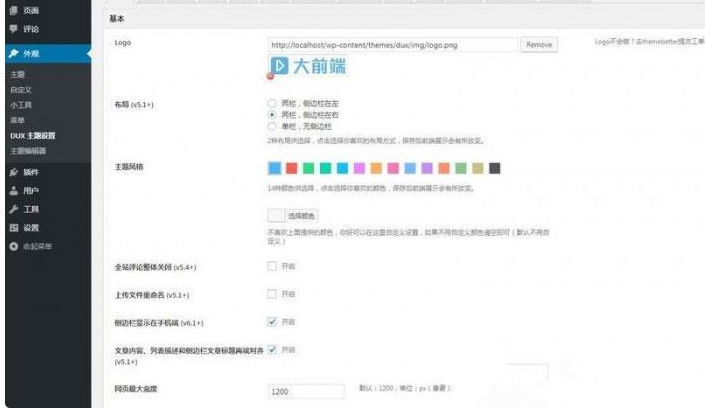Click the Comments (评论) speech bubble icon
The height and width of the screenshot is (408, 705).
pyautogui.click(x=13, y=29)
